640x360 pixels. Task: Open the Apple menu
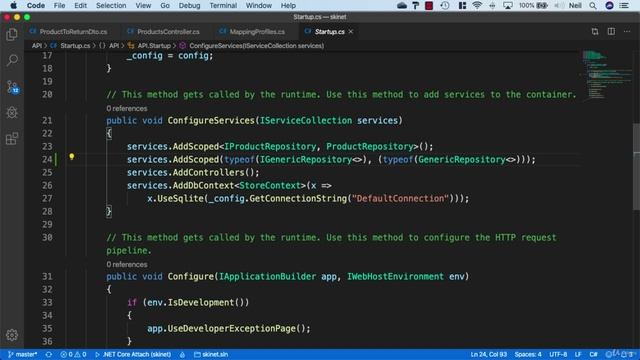point(13,6)
